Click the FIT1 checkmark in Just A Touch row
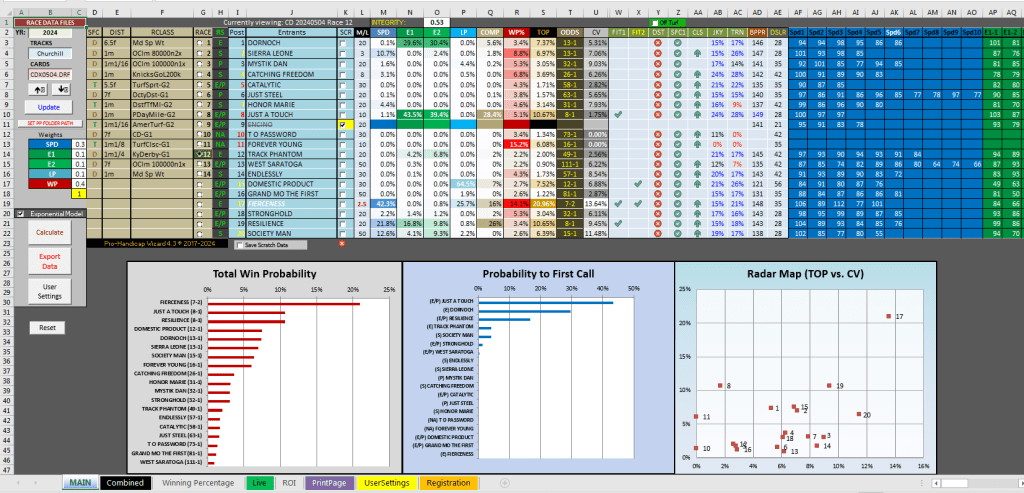Image resolution: width=1024 pixels, height=493 pixels. tap(618, 114)
